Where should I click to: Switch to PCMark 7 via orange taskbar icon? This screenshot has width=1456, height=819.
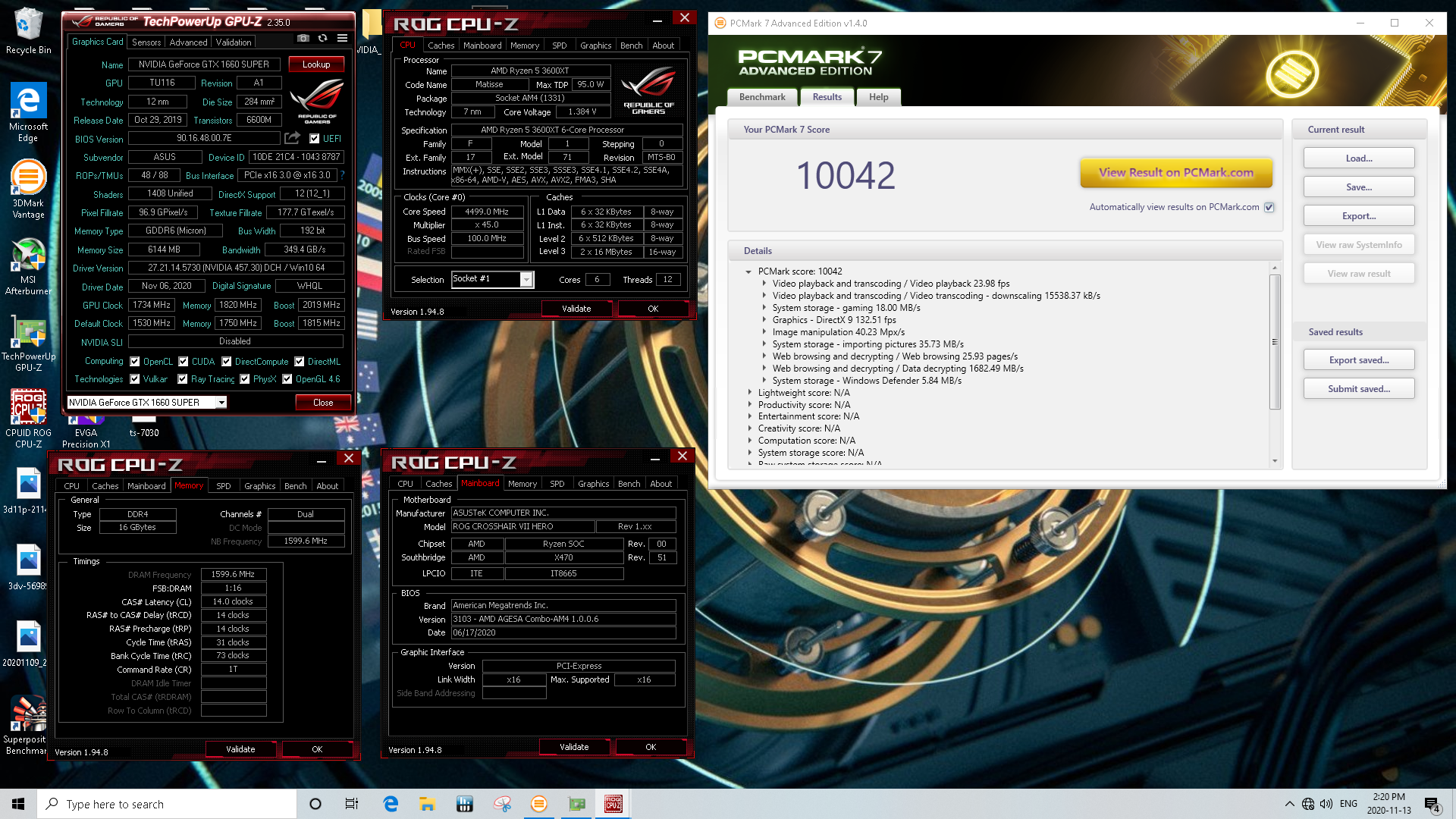pos(539,804)
